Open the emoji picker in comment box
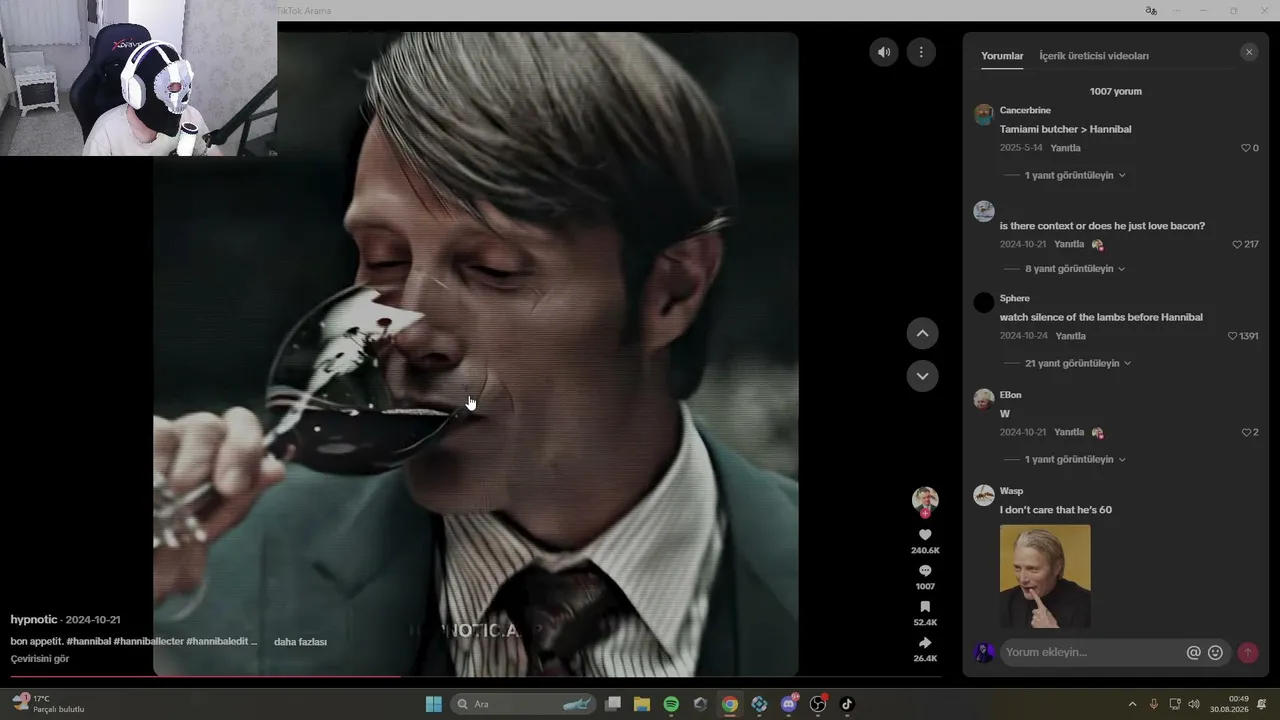The image size is (1280, 720). point(1215,652)
